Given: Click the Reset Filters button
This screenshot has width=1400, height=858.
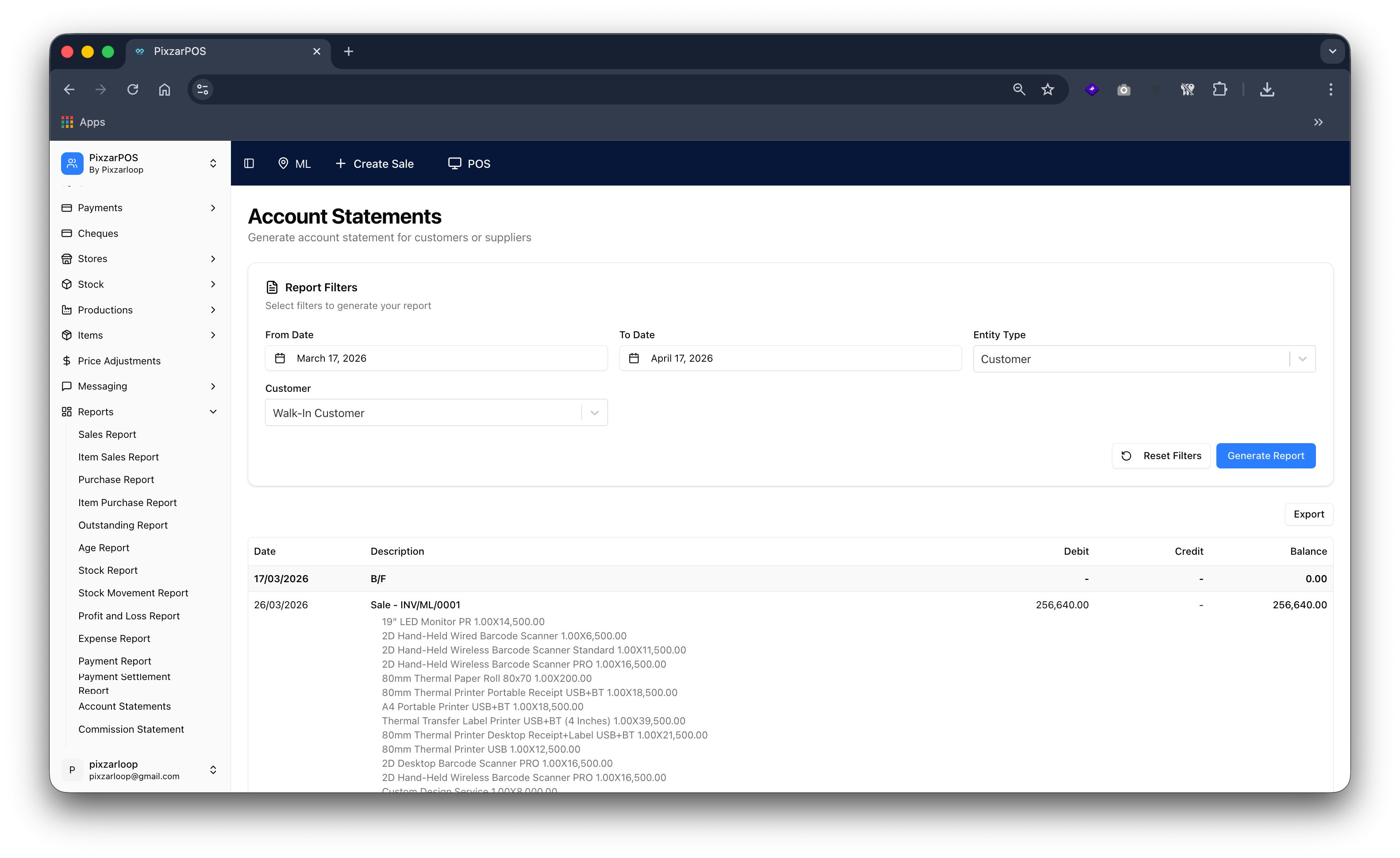Looking at the screenshot, I should (1161, 456).
